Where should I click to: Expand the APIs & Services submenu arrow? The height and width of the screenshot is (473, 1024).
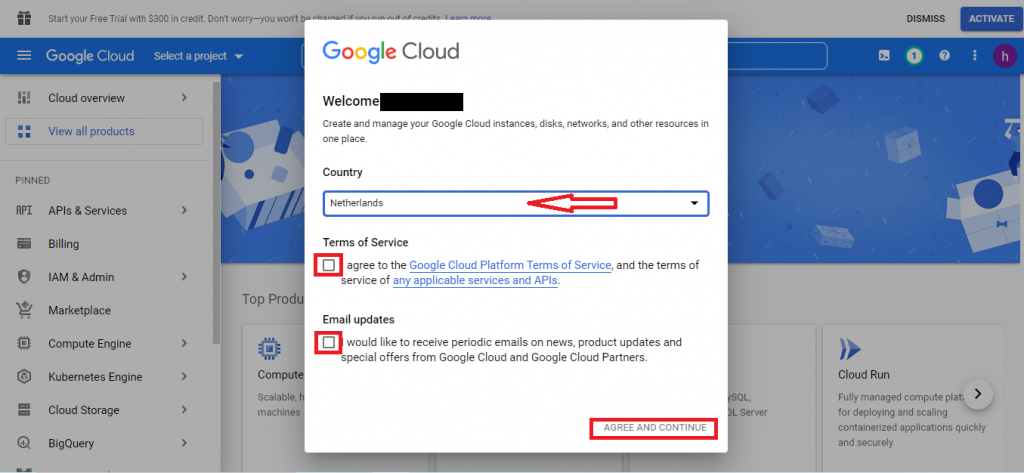[184, 210]
